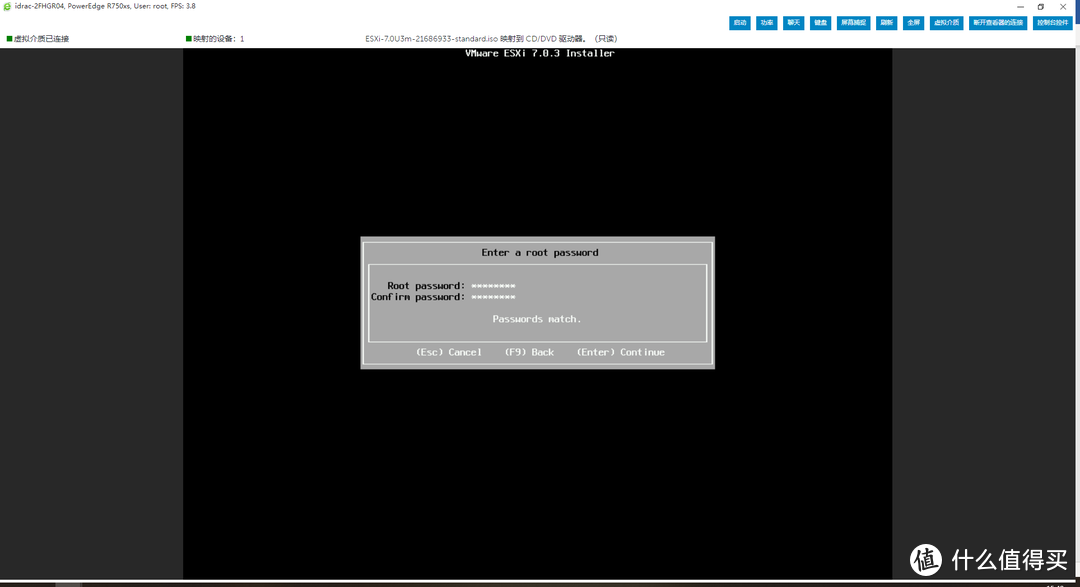Click the ESXi ISO mapping status text
1080x587 pixels.
click(x=491, y=39)
